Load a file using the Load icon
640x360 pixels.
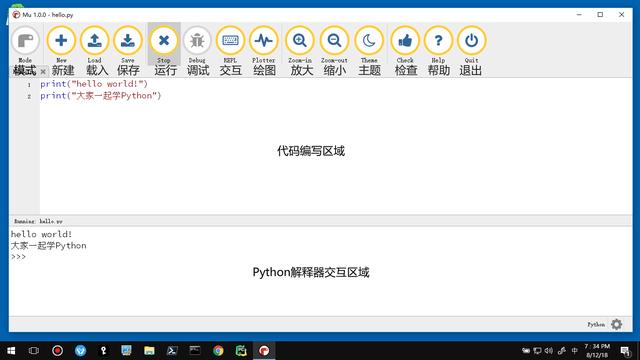(94, 41)
